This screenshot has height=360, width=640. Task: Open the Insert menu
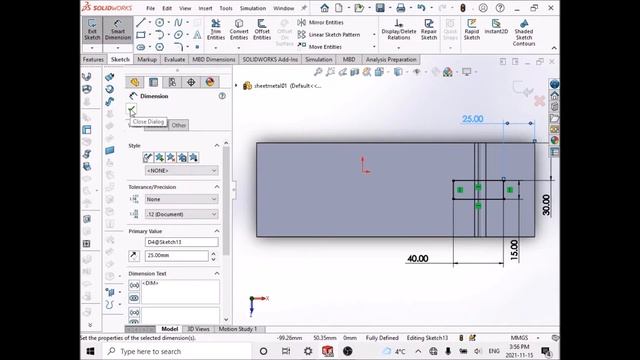pos(205,8)
